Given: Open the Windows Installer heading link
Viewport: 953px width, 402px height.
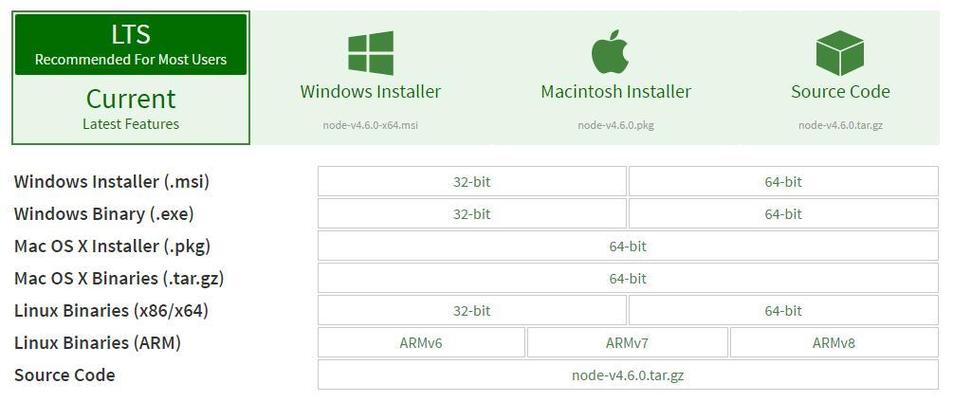Looking at the screenshot, I should click(x=371, y=92).
